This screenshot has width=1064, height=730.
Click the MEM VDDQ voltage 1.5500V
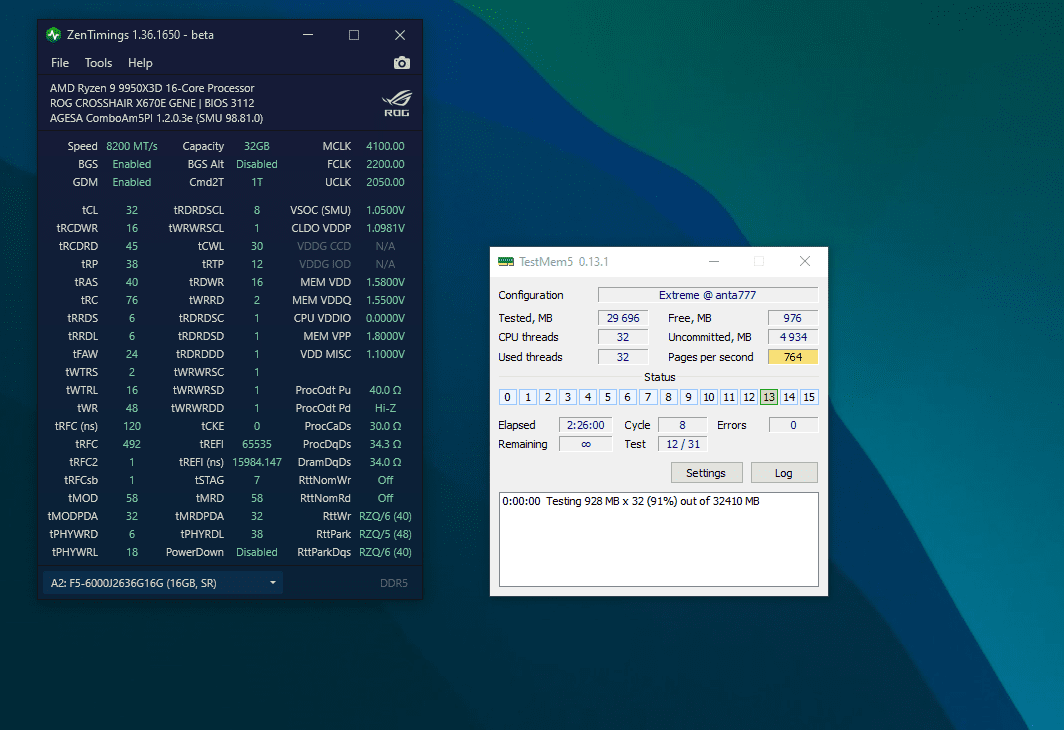click(385, 300)
